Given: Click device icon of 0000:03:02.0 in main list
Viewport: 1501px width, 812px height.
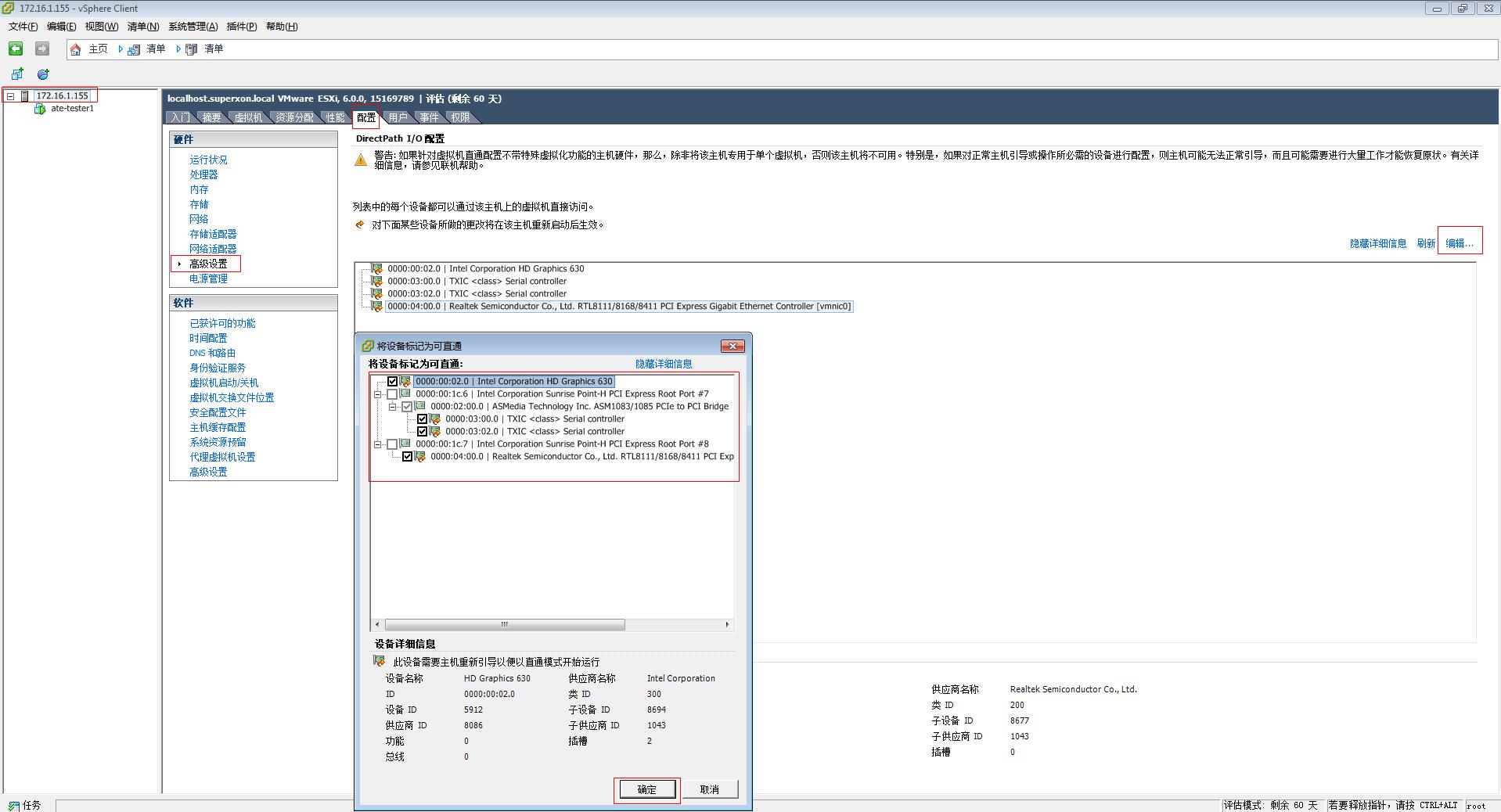Looking at the screenshot, I should (x=376, y=294).
